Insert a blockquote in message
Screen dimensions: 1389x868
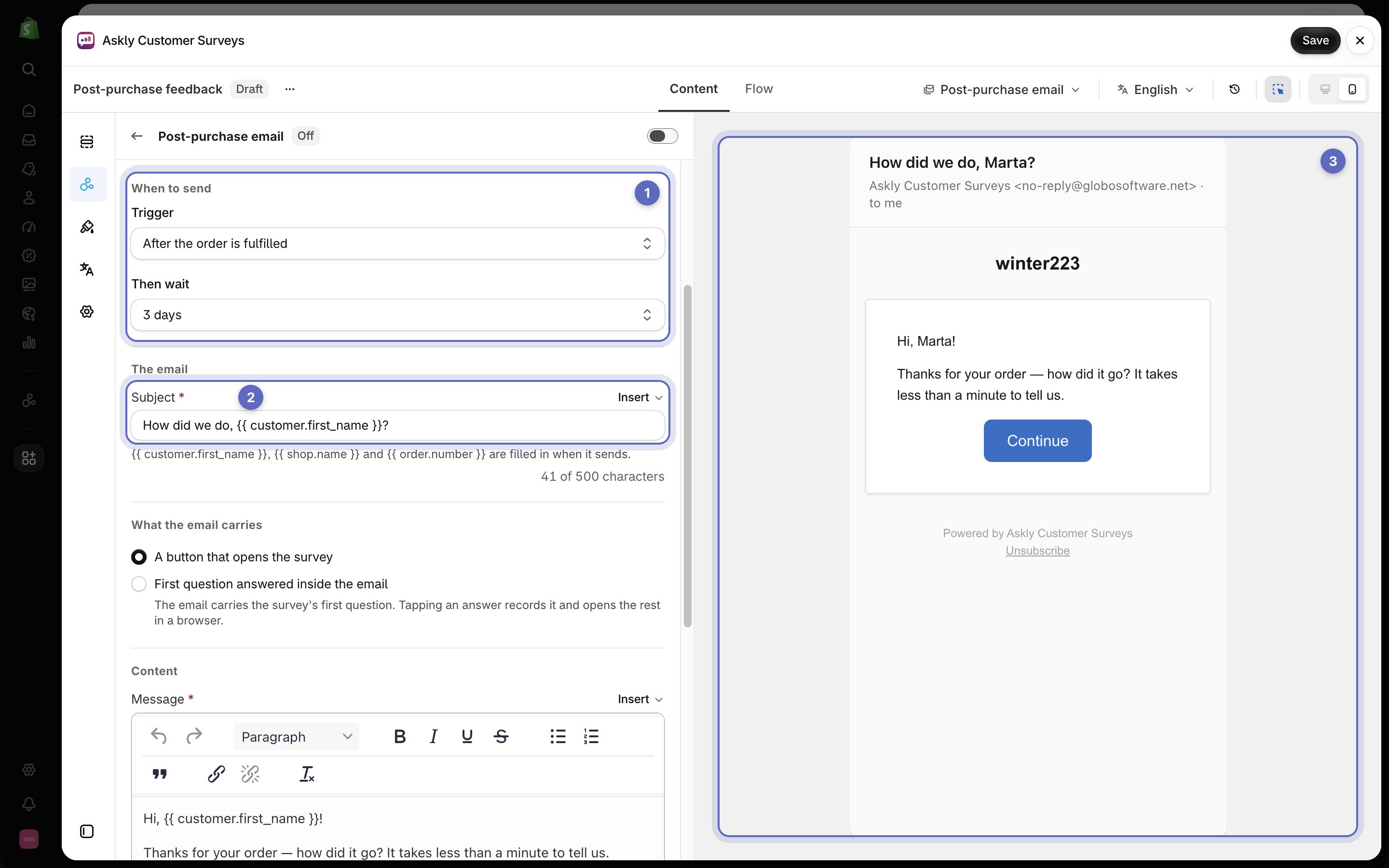pyautogui.click(x=160, y=774)
